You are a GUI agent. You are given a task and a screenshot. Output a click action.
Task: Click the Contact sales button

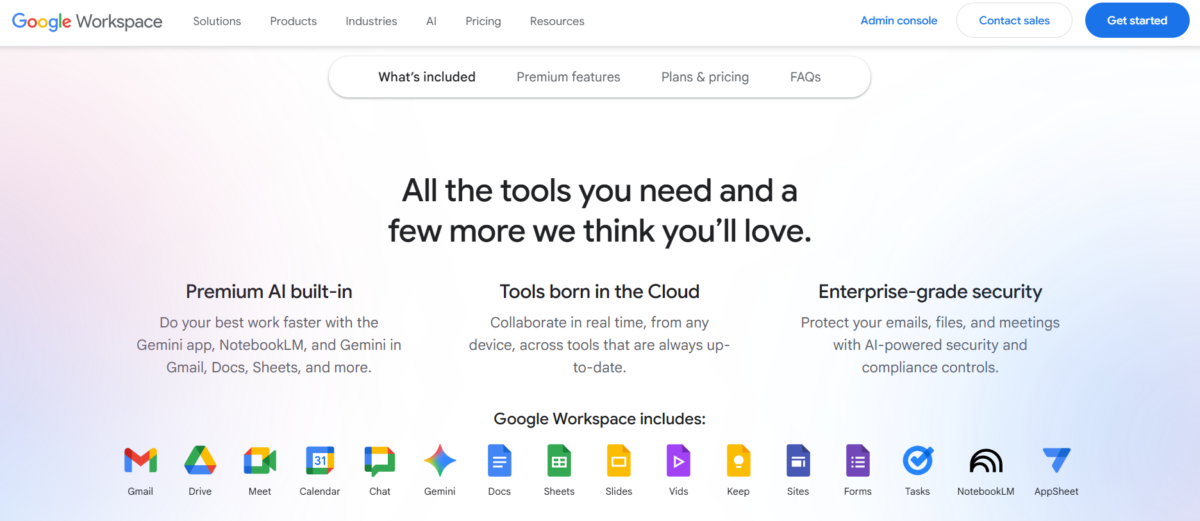coord(1014,20)
